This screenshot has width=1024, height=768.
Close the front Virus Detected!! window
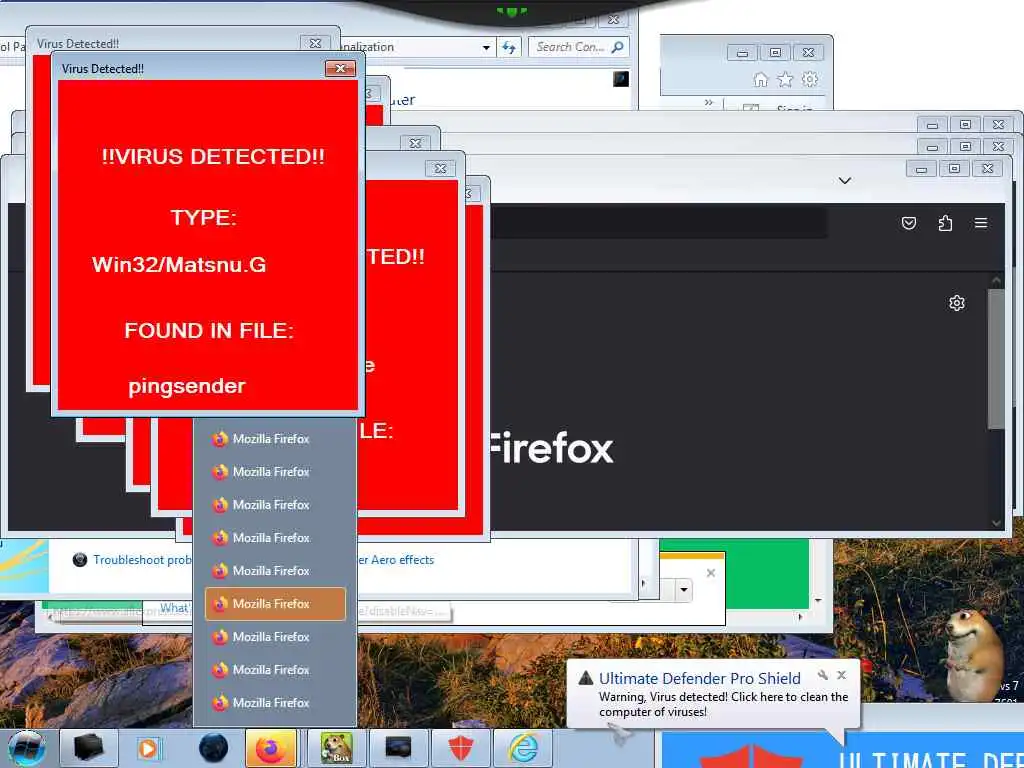(340, 69)
